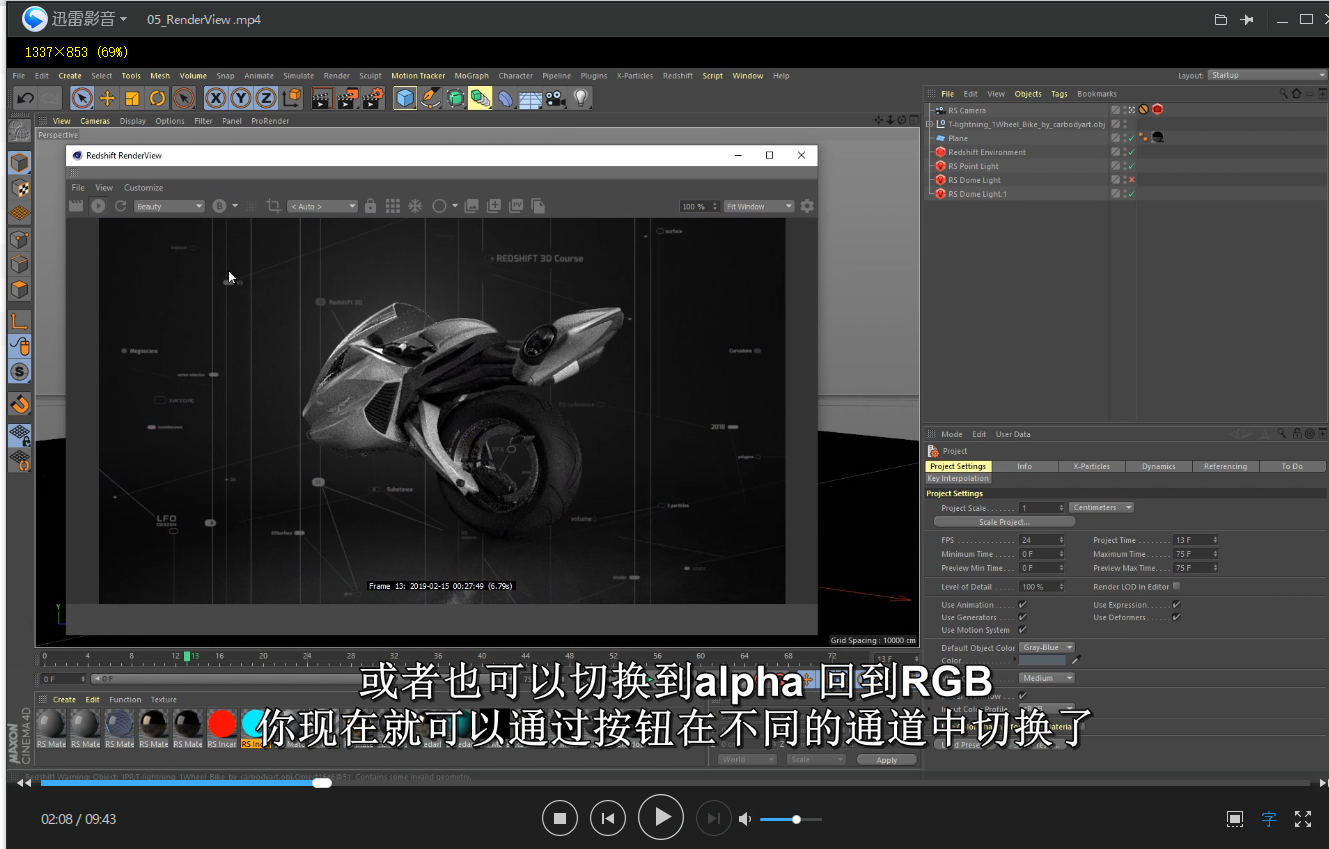The height and width of the screenshot is (849, 1329).
Task: Enable Render LOD in Editor checkbox
Action: 1176,586
